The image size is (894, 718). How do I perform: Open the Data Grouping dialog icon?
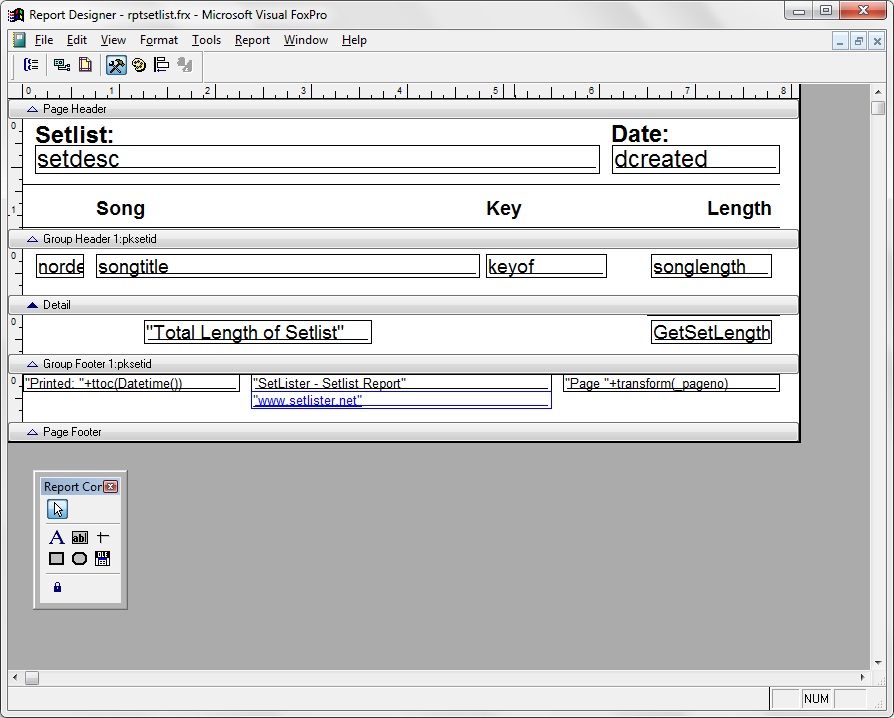(x=31, y=65)
